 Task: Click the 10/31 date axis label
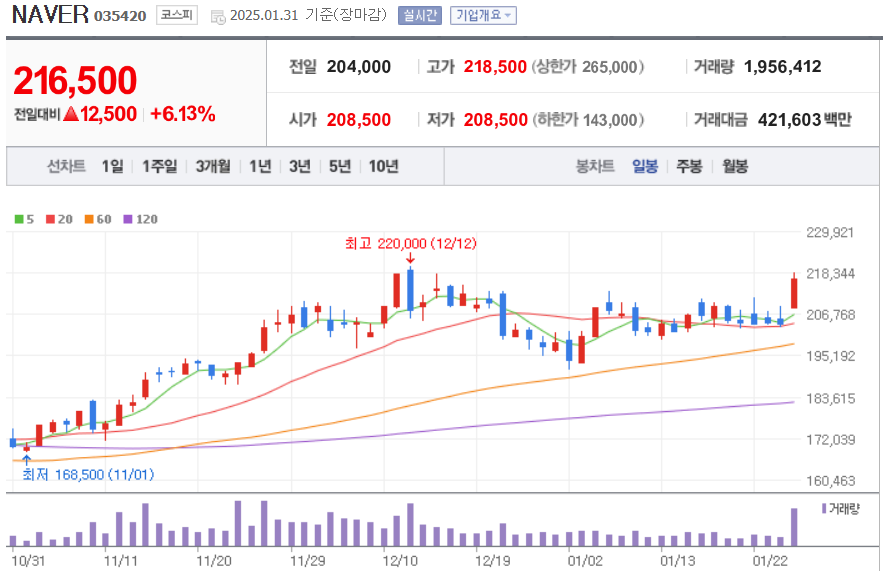pyautogui.click(x=28, y=561)
